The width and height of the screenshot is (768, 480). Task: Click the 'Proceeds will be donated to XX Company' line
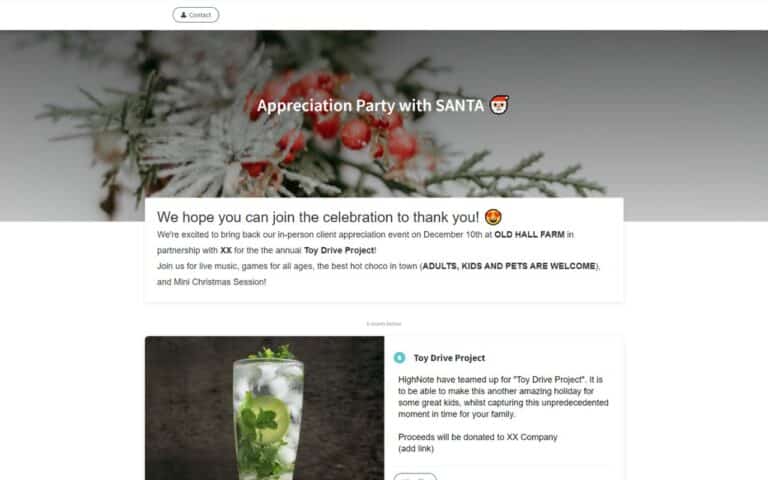click(x=478, y=437)
